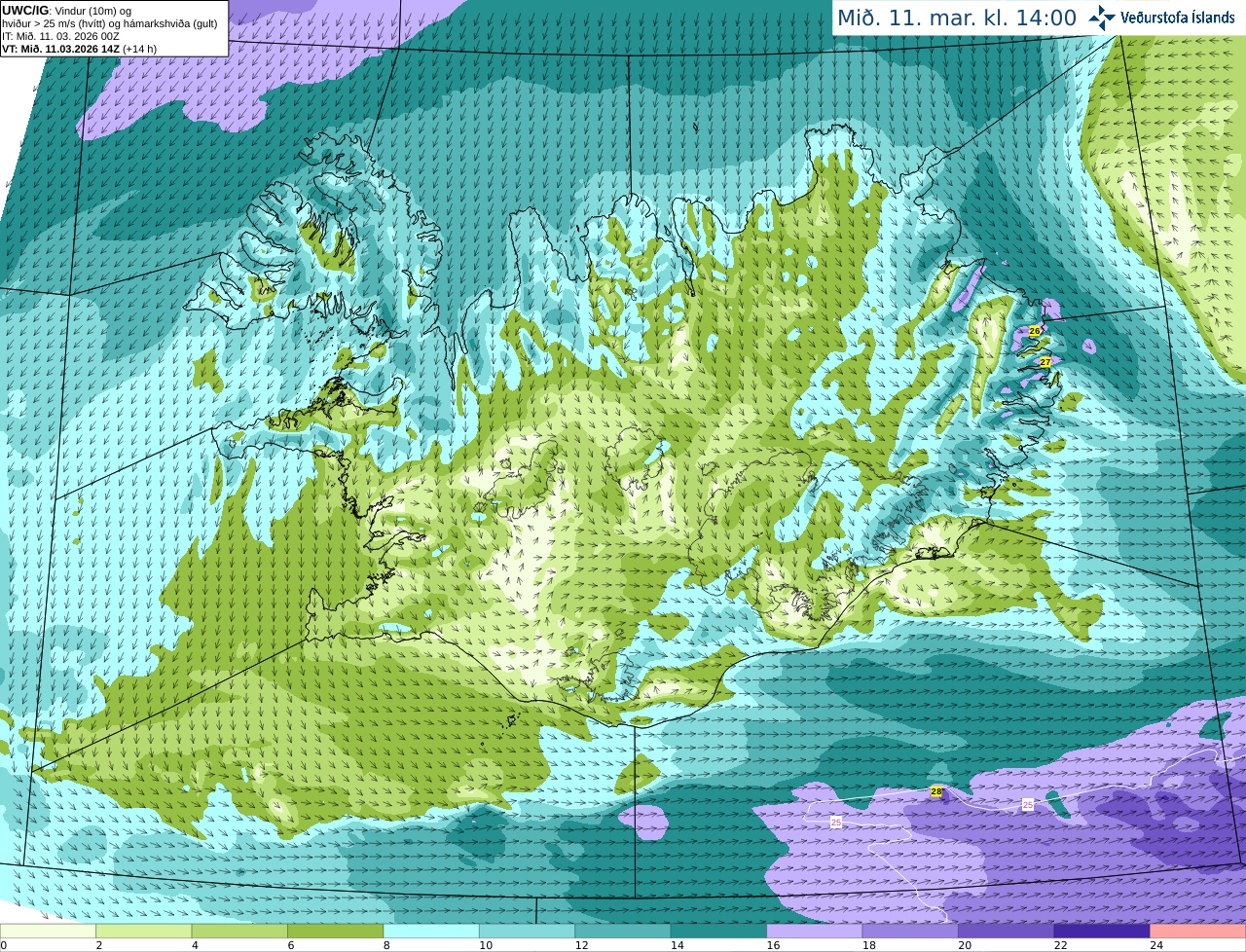Click the yellow 27 gust marker
1246x952 pixels.
coord(1045,361)
